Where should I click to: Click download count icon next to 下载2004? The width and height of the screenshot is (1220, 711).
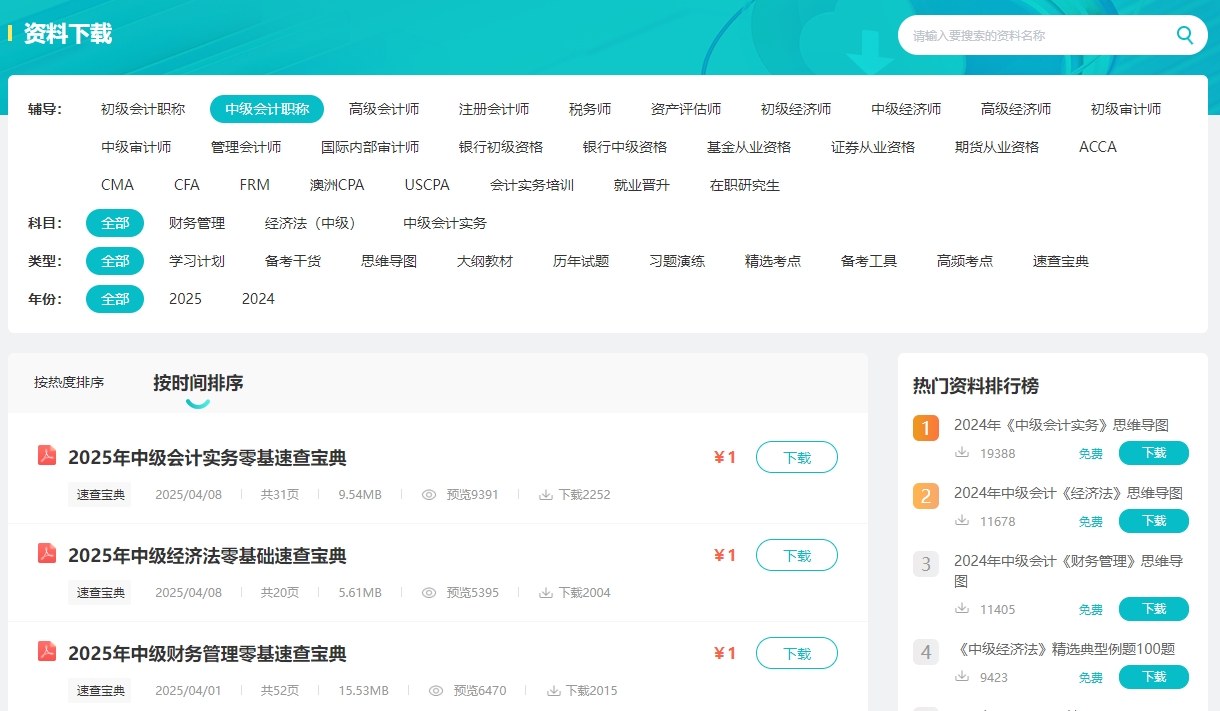(546, 593)
